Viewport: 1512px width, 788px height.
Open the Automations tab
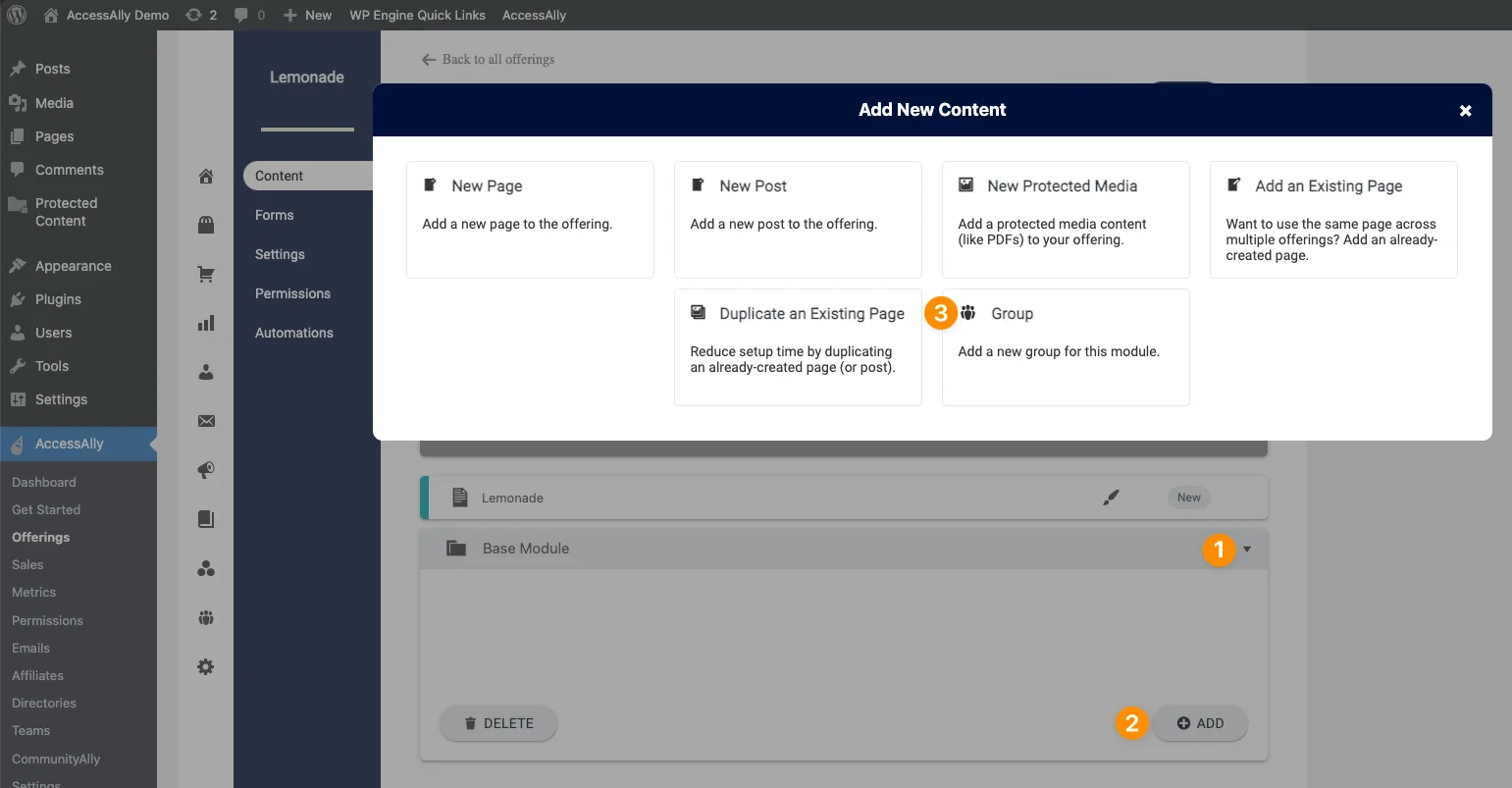point(293,333)
